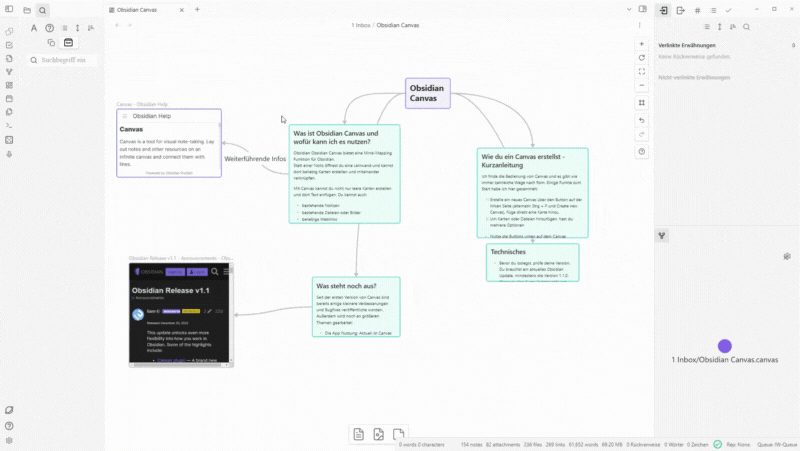Open canvas help circle icon
Image resolution: width=800 pixels, height=451 pixels.
(x=642, y=152)
